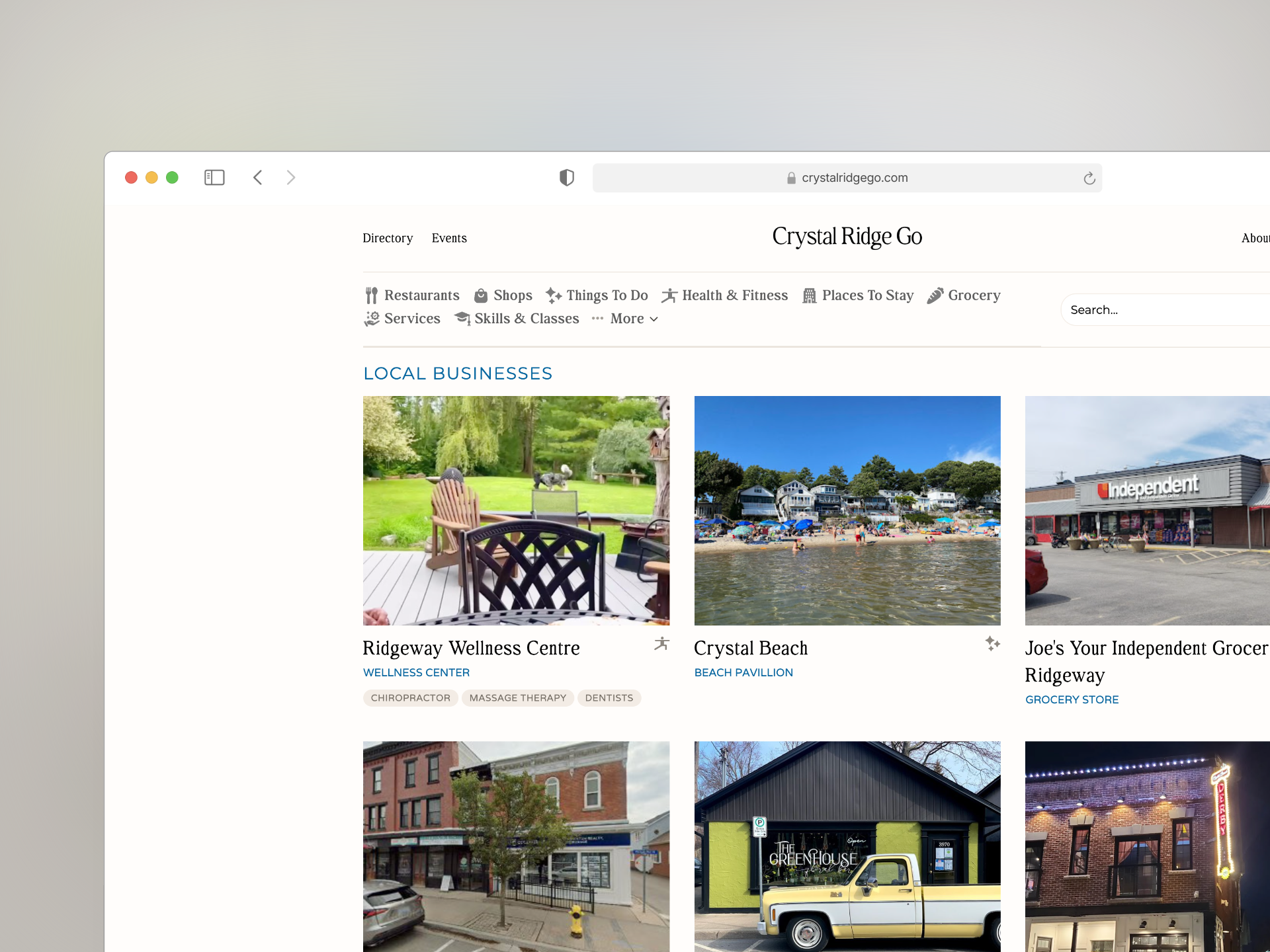
Task: Click the WELLNESS CENTER category link
Action: 416,672
